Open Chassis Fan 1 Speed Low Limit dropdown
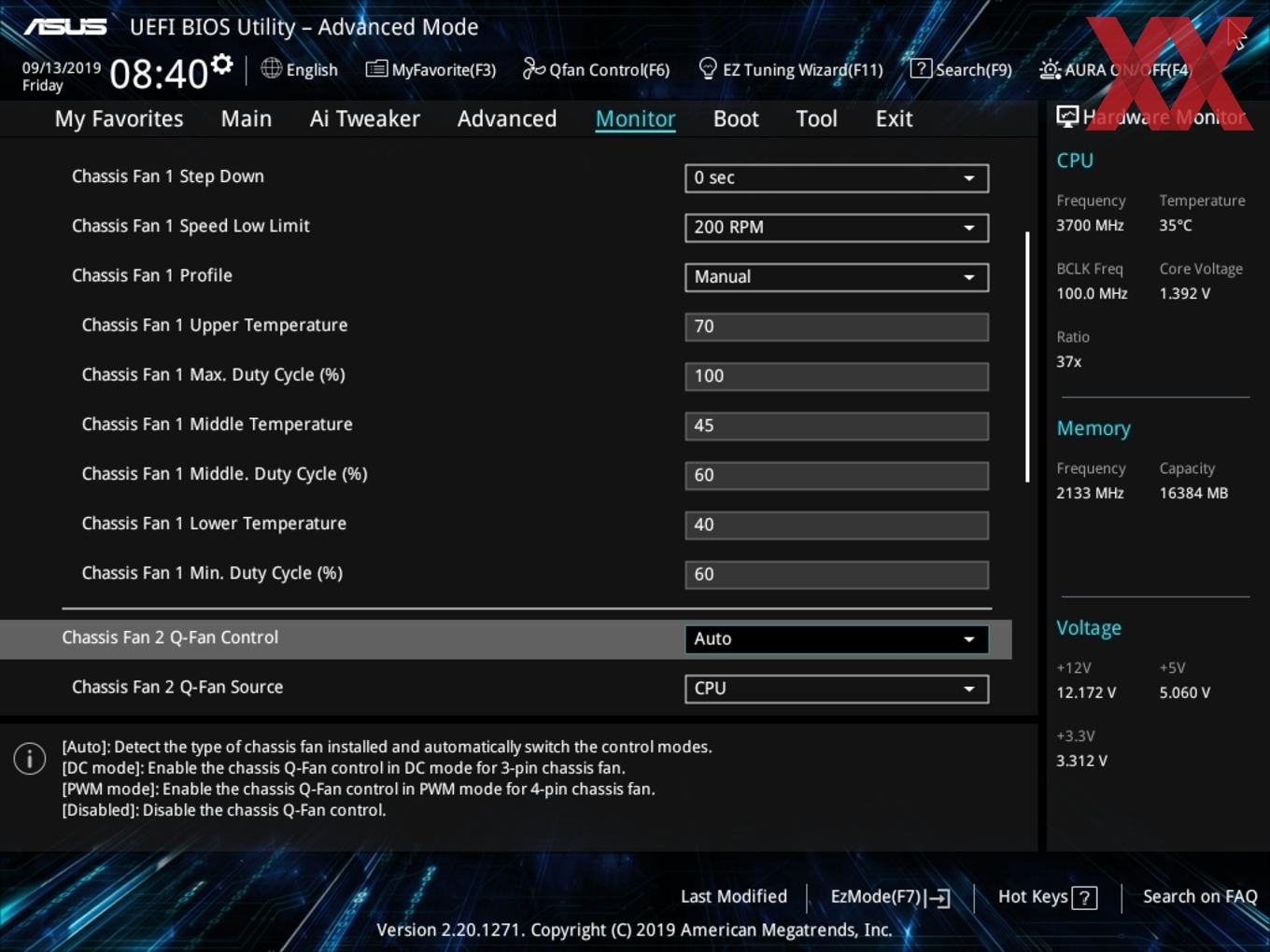This screenshot has height=952, width=1270. click(837, 228)
